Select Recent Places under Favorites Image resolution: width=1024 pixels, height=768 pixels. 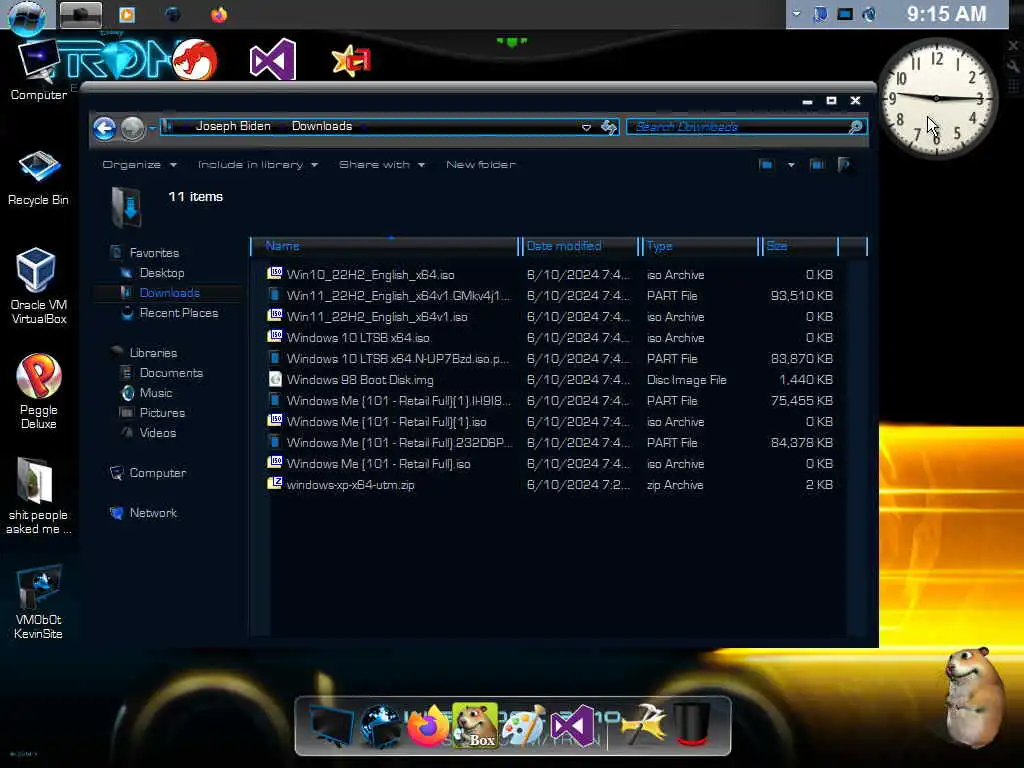(x=178, y=313)
